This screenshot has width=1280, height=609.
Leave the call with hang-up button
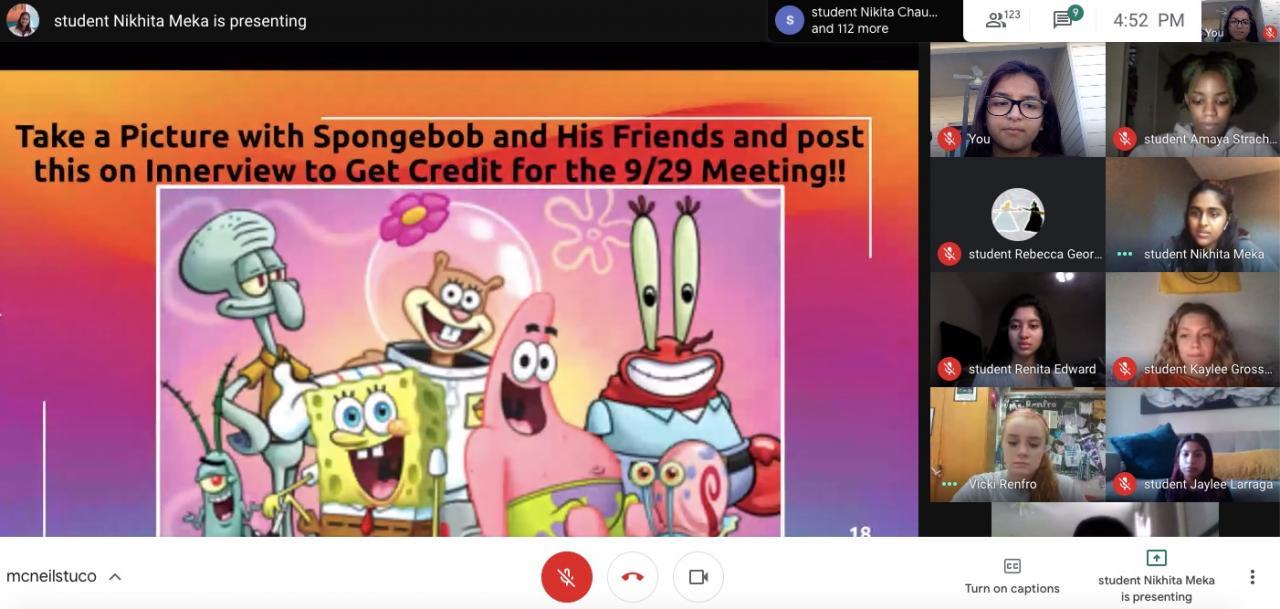632,577
